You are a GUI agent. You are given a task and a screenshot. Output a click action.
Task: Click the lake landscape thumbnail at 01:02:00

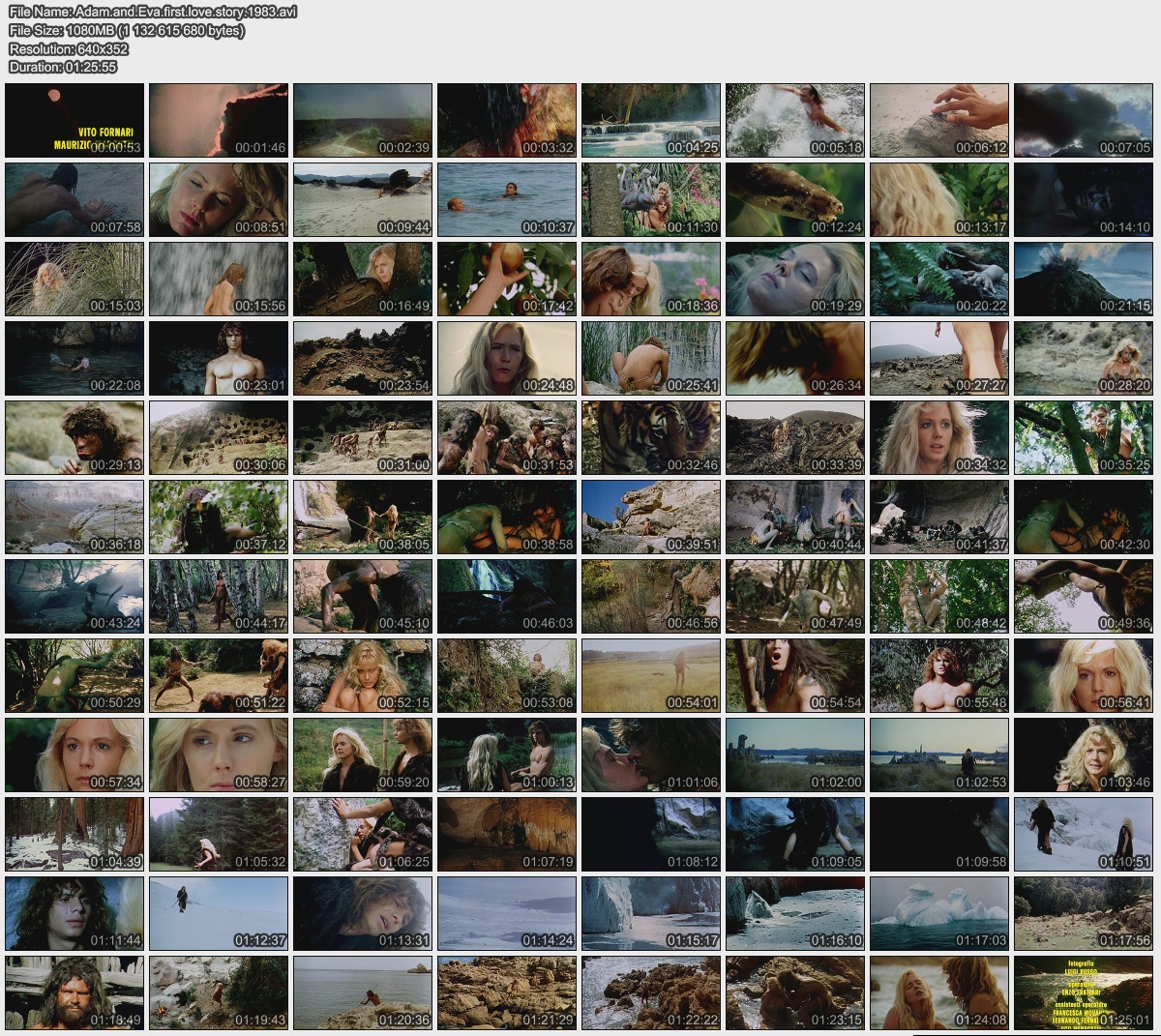[795, 755]
